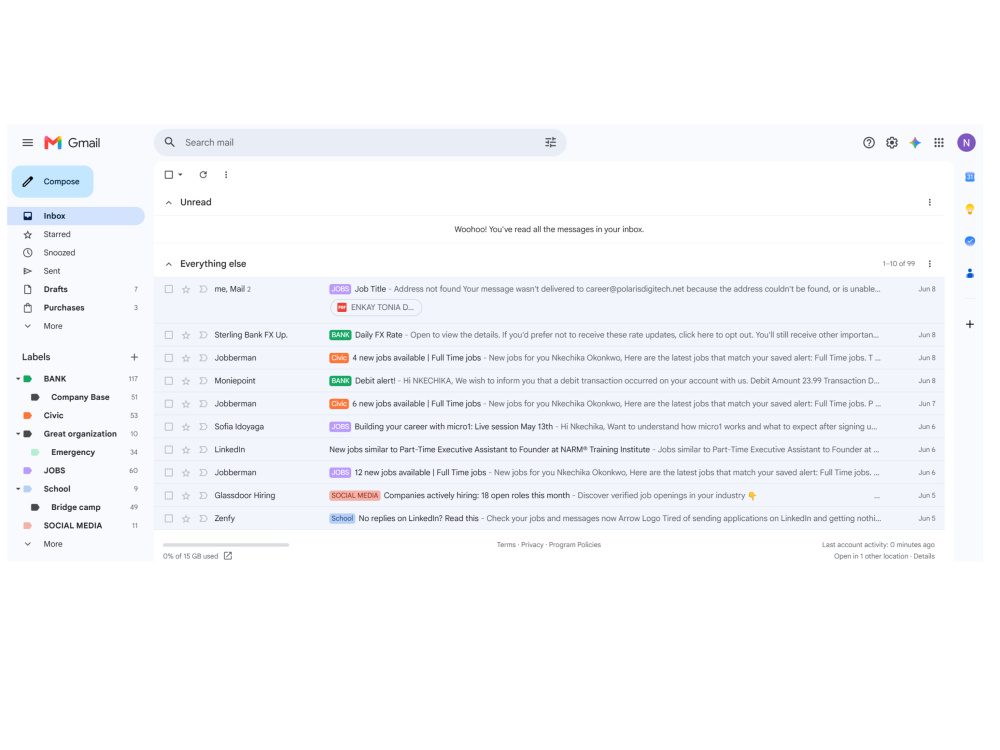Screen dimensions: 1000x750
Task: Expand More under SOCIAL MEDIA label
Action: (x=52, y=544)
